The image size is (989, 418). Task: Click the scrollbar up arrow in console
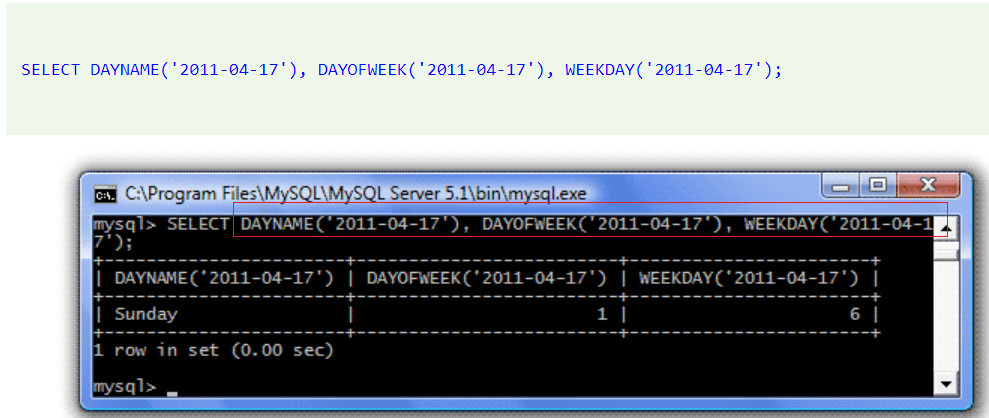point(945,228)
